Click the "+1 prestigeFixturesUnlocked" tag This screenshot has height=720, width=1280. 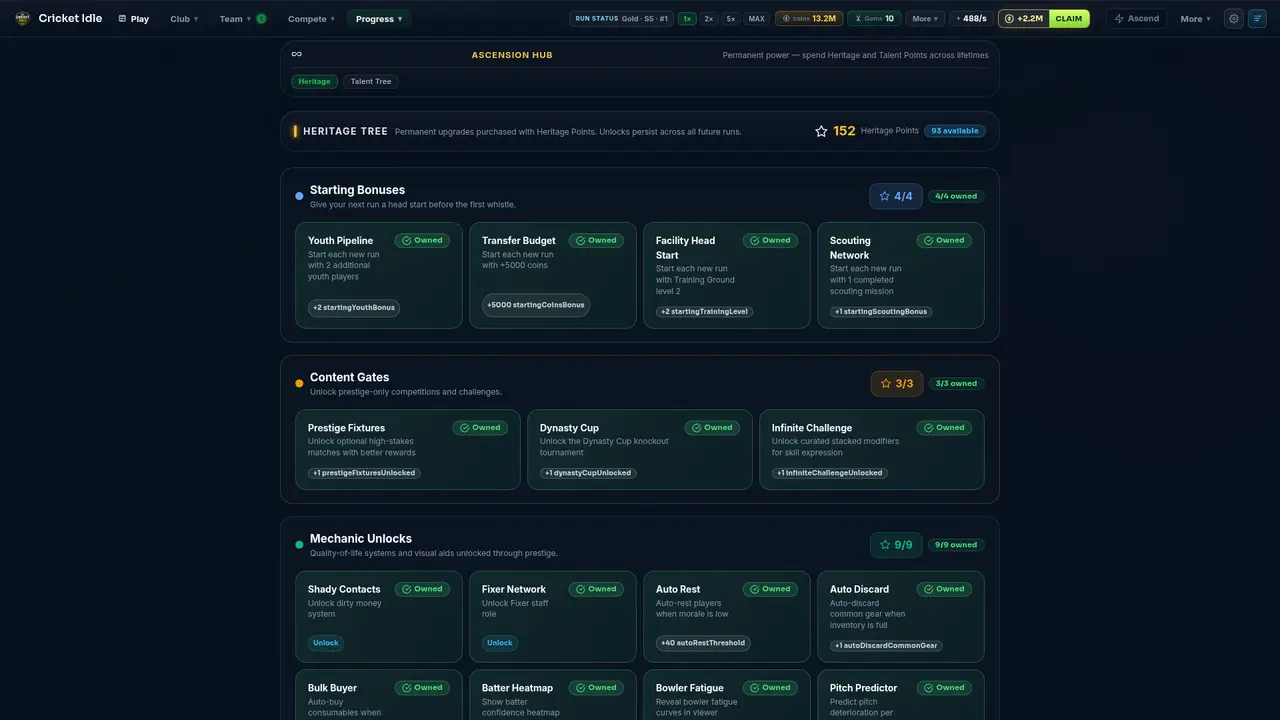pyautogui.click(x=364, y=473)
